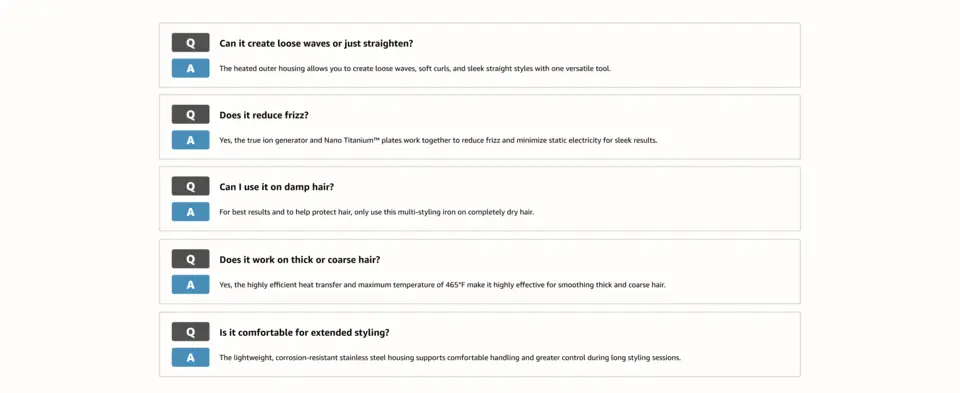Click the A badge for extended styling answer

tap(190, 357)
